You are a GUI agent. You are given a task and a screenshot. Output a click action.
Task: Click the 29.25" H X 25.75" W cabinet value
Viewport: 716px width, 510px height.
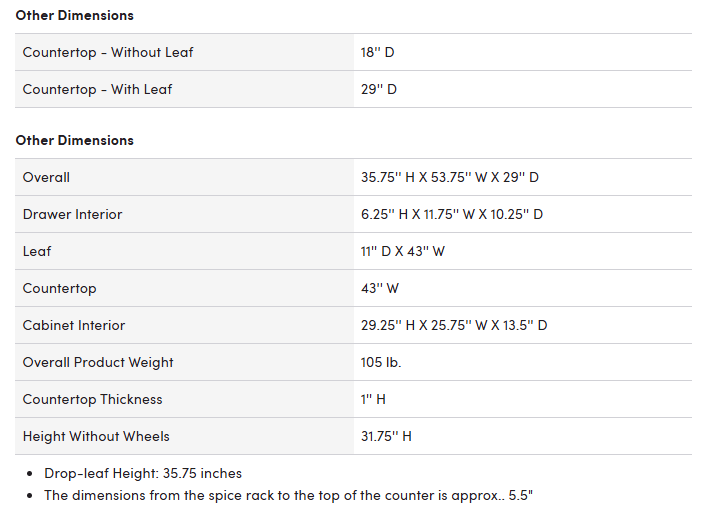point(454,326)
